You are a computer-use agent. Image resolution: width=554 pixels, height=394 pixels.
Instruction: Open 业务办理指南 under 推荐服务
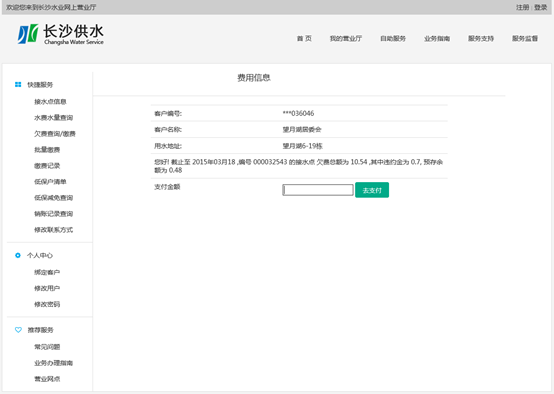pos(53,363)
